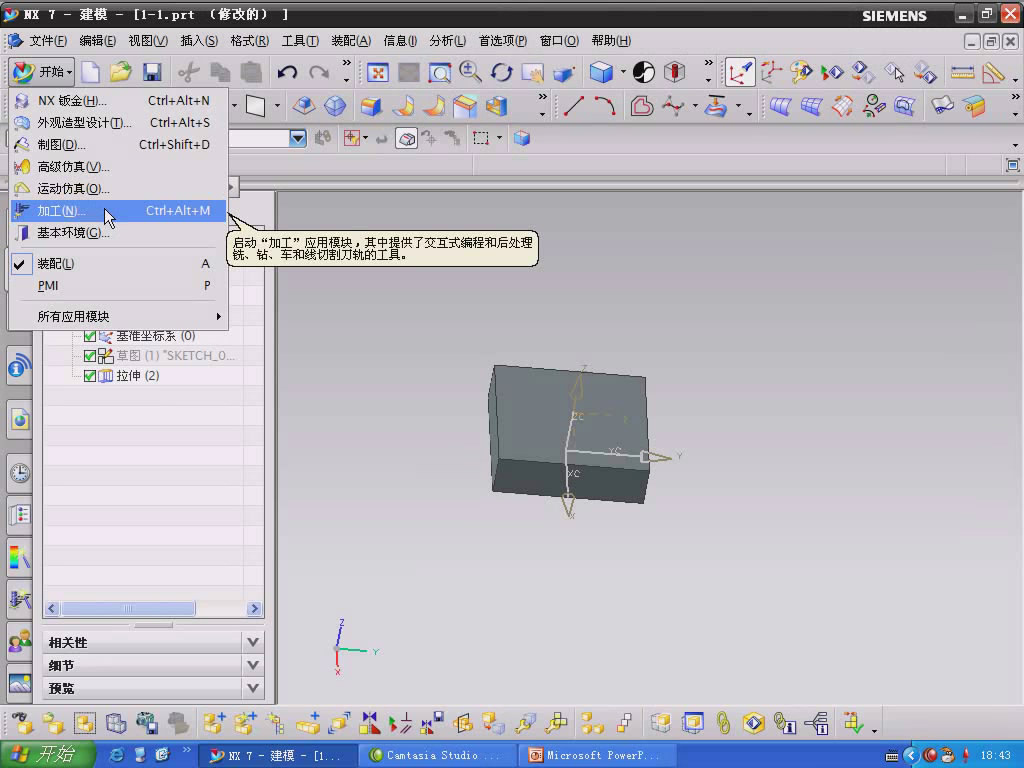Select 制图(D) from the menu
This screenshot has height=768, width=1024.
coord(118,145)
